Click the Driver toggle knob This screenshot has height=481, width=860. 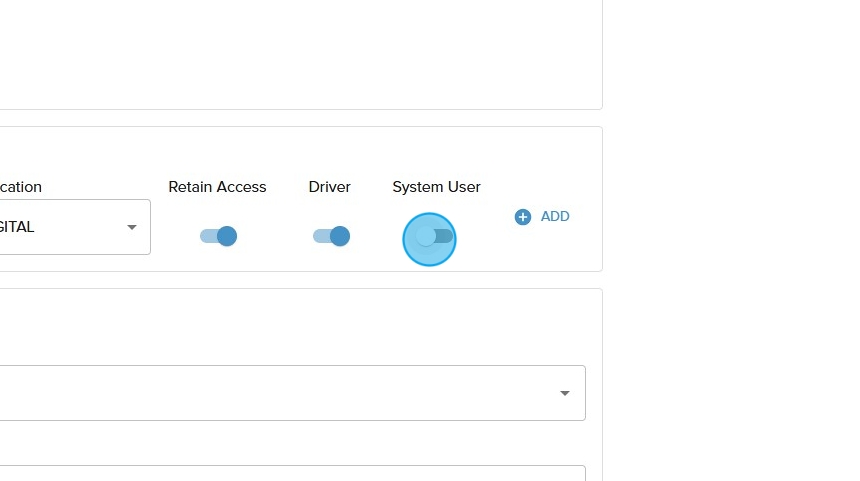340,236
